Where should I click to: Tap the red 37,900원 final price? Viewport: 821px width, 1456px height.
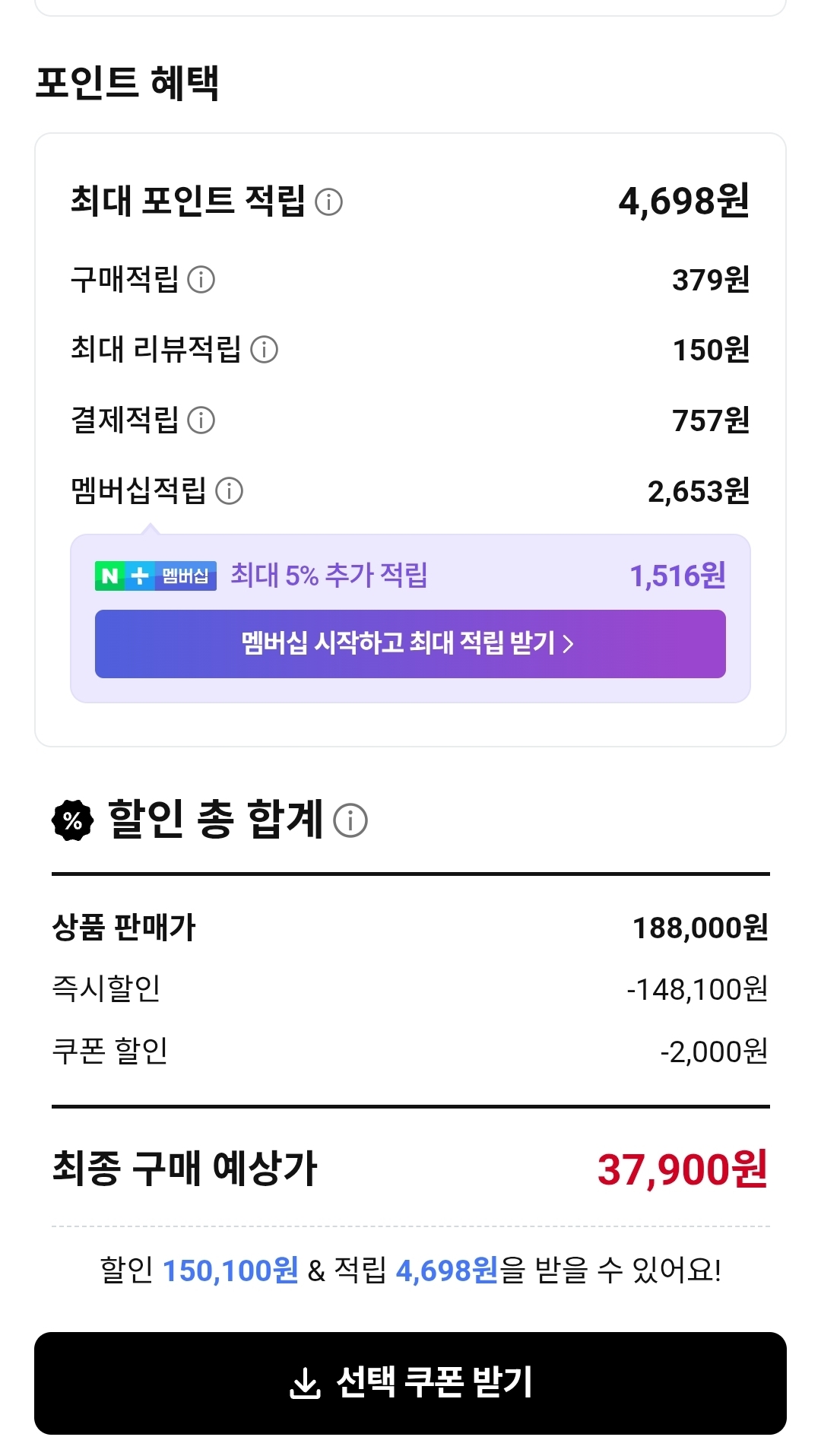click(682, 1169)
